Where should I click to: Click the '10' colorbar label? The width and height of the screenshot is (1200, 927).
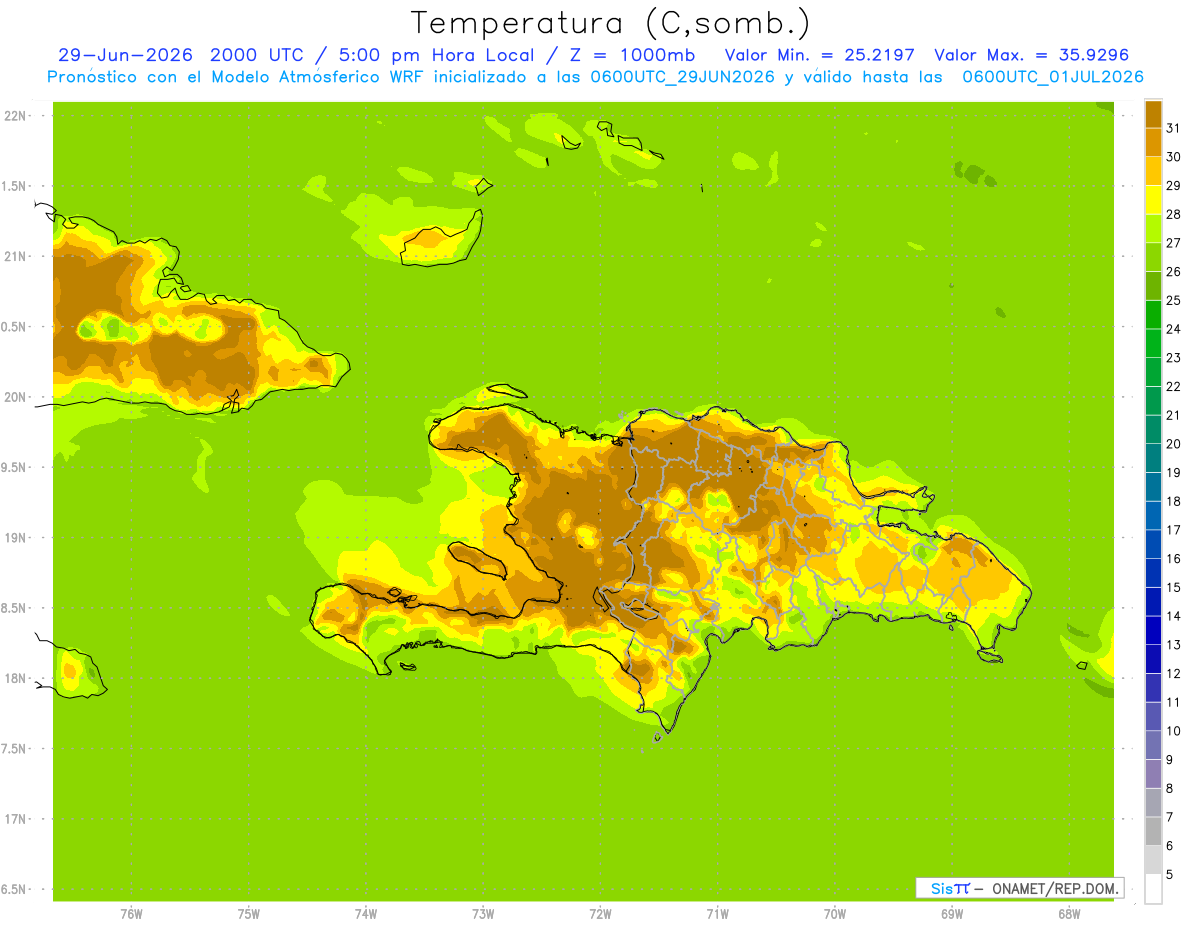point(1174,731)
